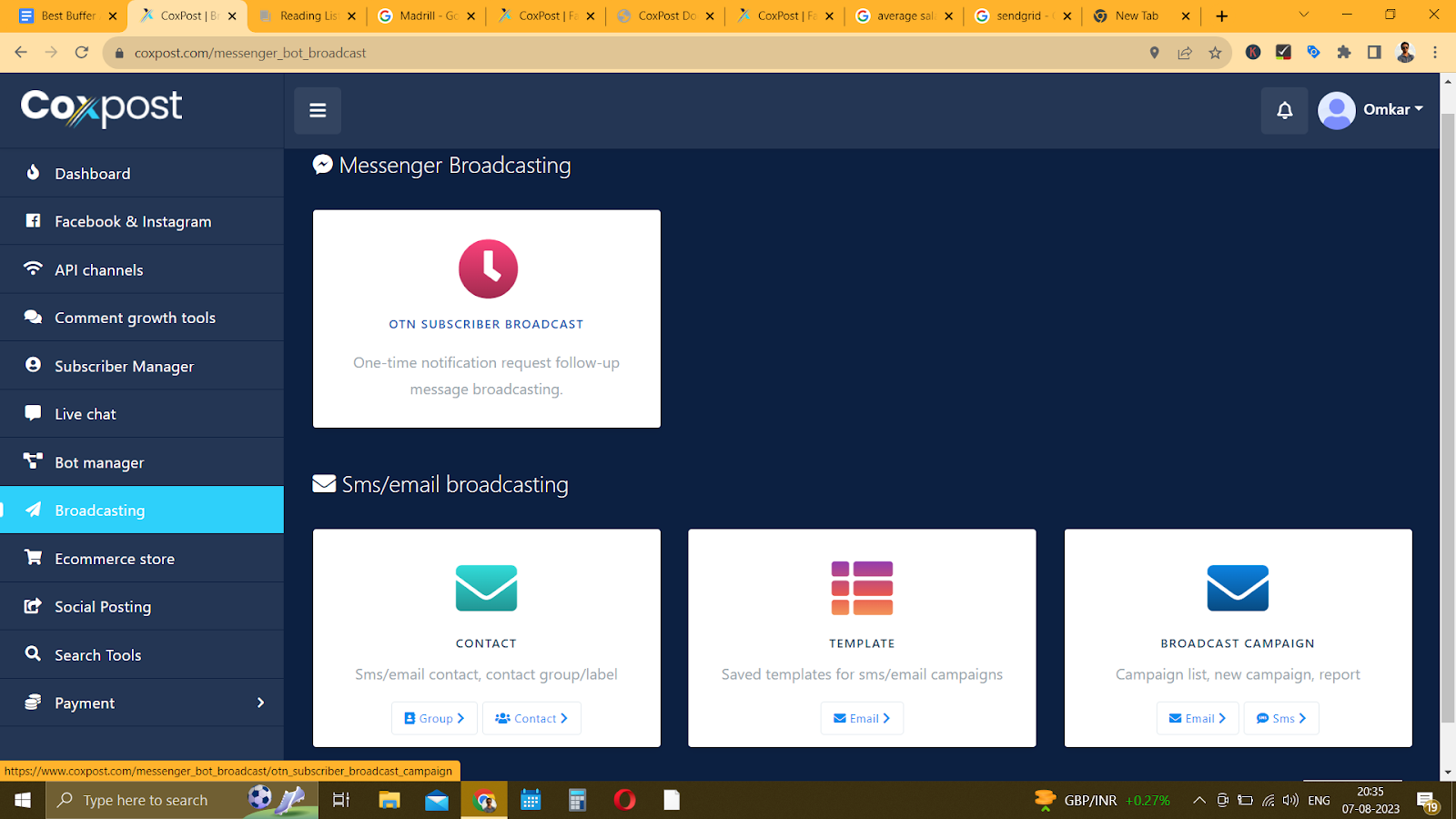Click the teal Contact envelope icon
The width and height of the screenshot is (1456, 819).
(486, 588)
